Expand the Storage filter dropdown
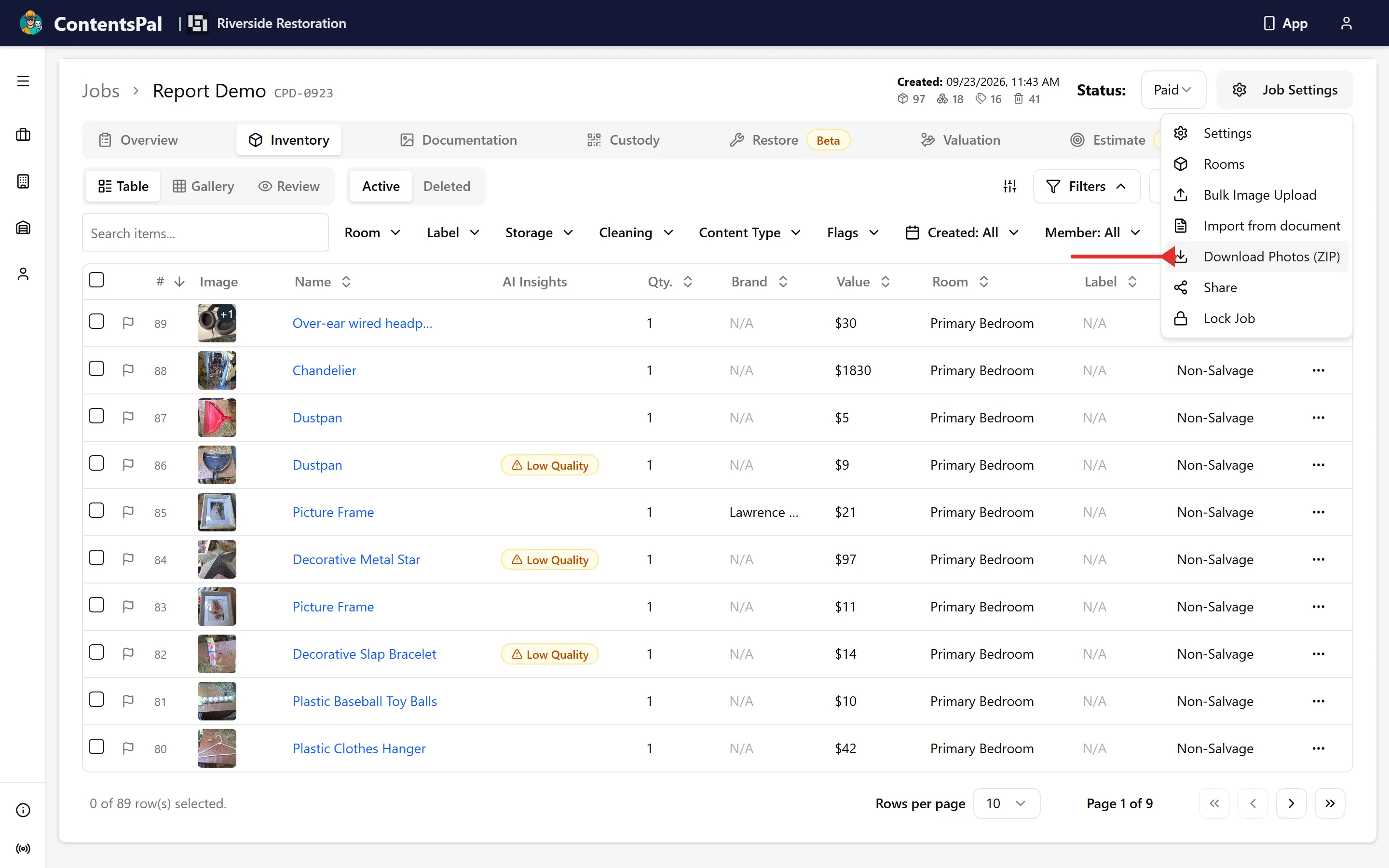The image size is (1389, 868). click(539, 232)
